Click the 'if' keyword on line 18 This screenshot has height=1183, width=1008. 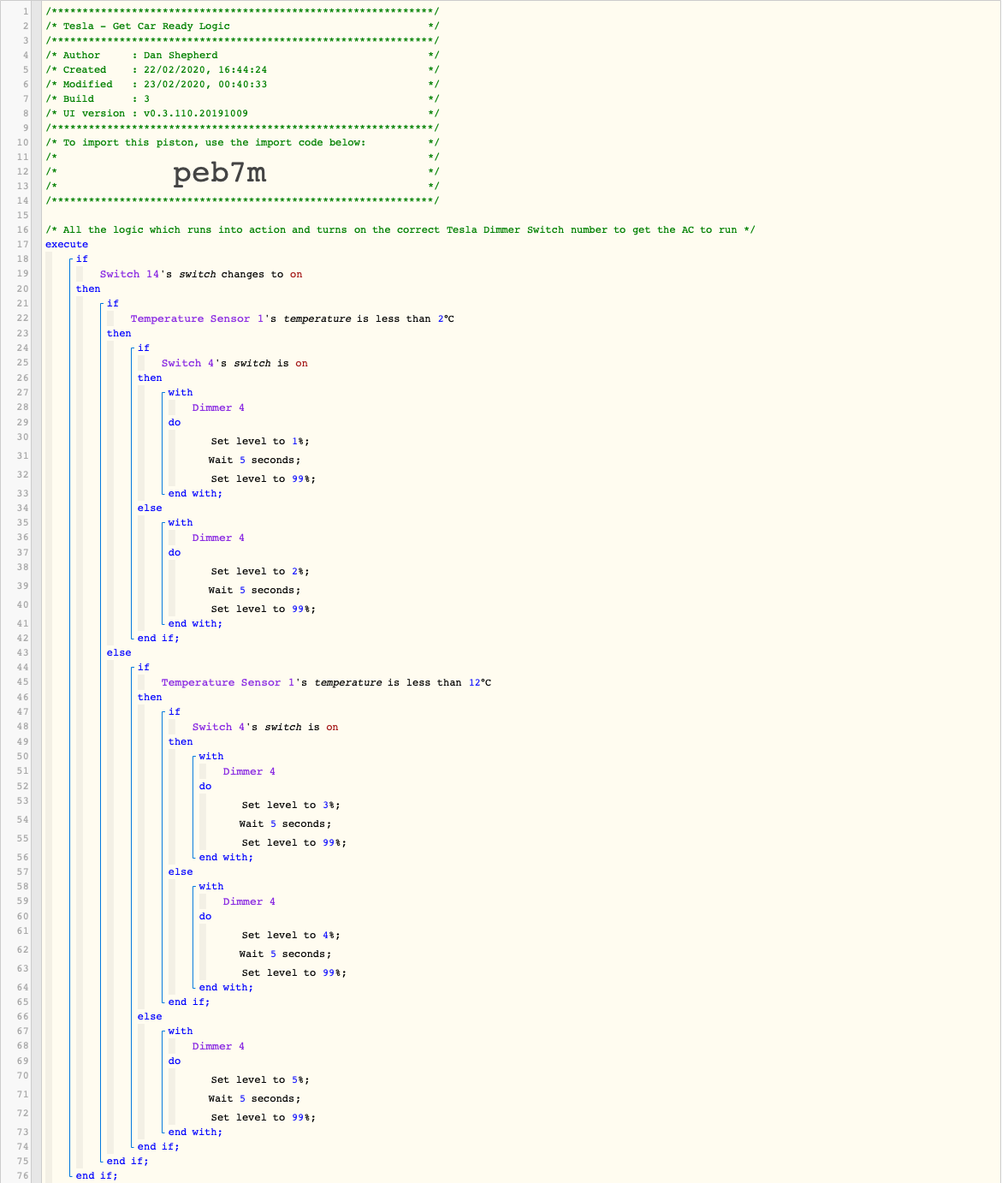pos(82,259)
